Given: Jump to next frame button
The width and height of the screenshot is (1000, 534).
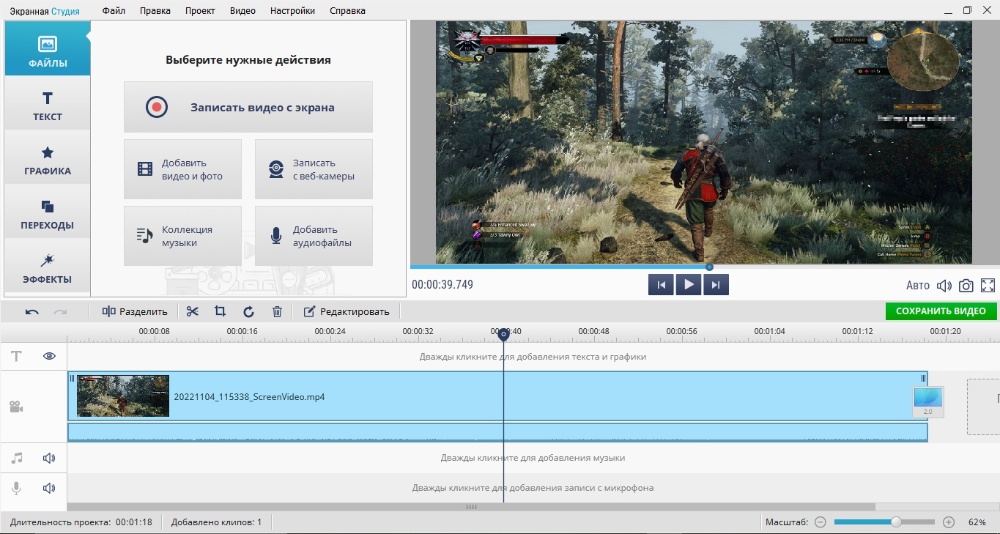Looking at the screenshot, I should (x=716, y=285).
